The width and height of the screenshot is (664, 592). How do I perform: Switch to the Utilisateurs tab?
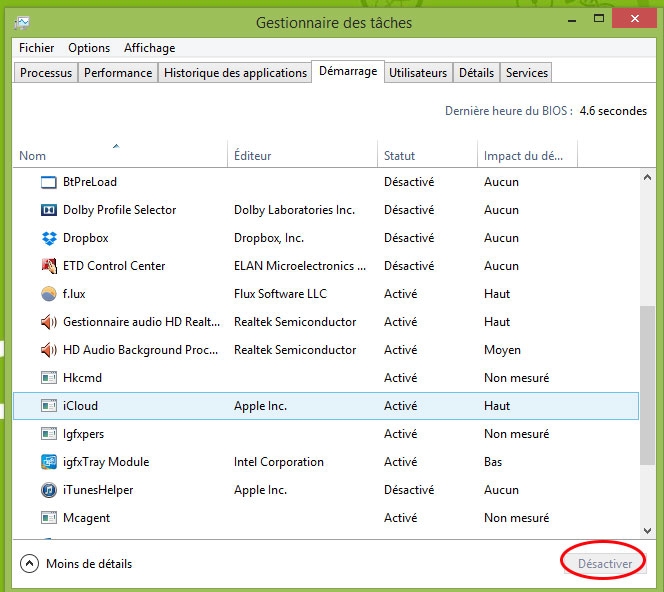pyautogui.click(x=418, y=73)
